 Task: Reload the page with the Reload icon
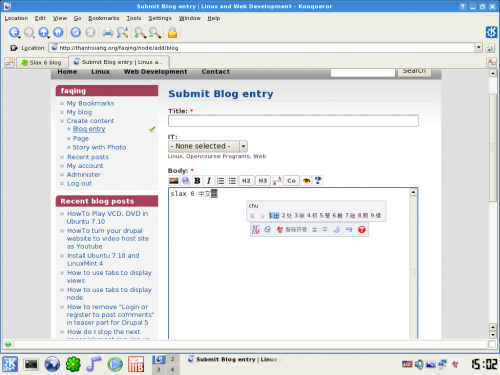tap(76, 32)
